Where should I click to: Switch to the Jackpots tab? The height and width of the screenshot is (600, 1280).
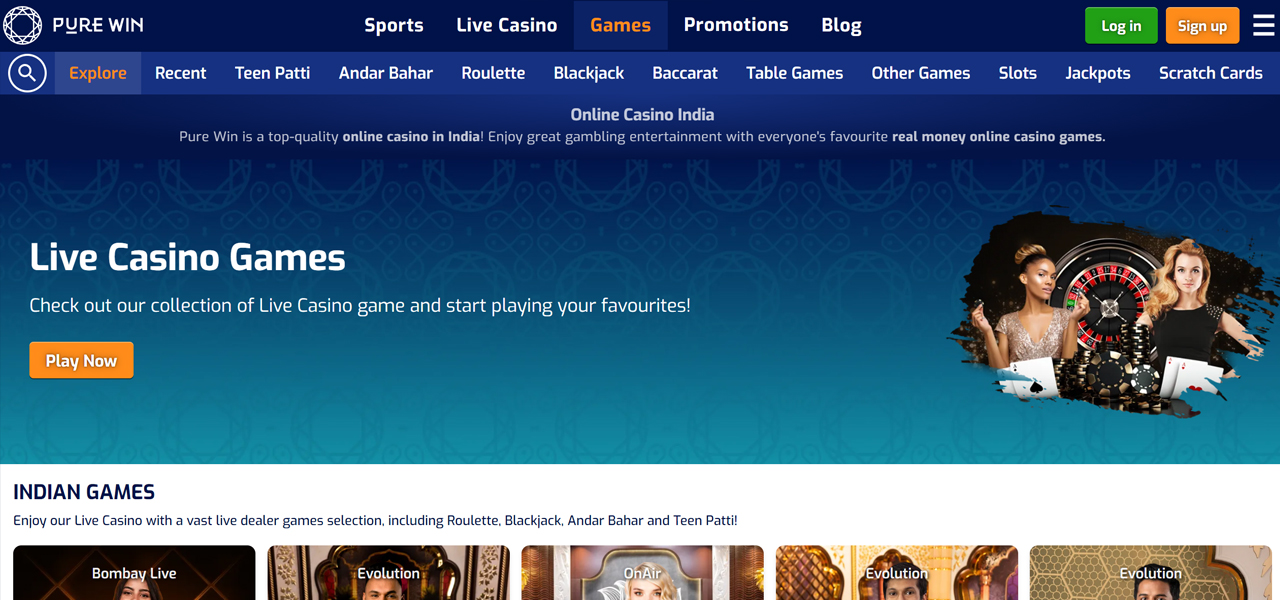1098,73
